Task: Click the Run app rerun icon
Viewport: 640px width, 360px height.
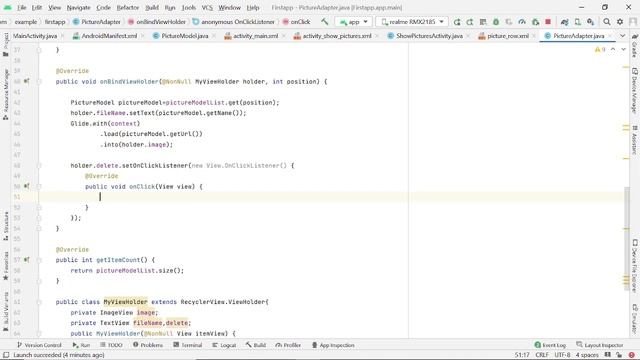Action: point(457,22)
